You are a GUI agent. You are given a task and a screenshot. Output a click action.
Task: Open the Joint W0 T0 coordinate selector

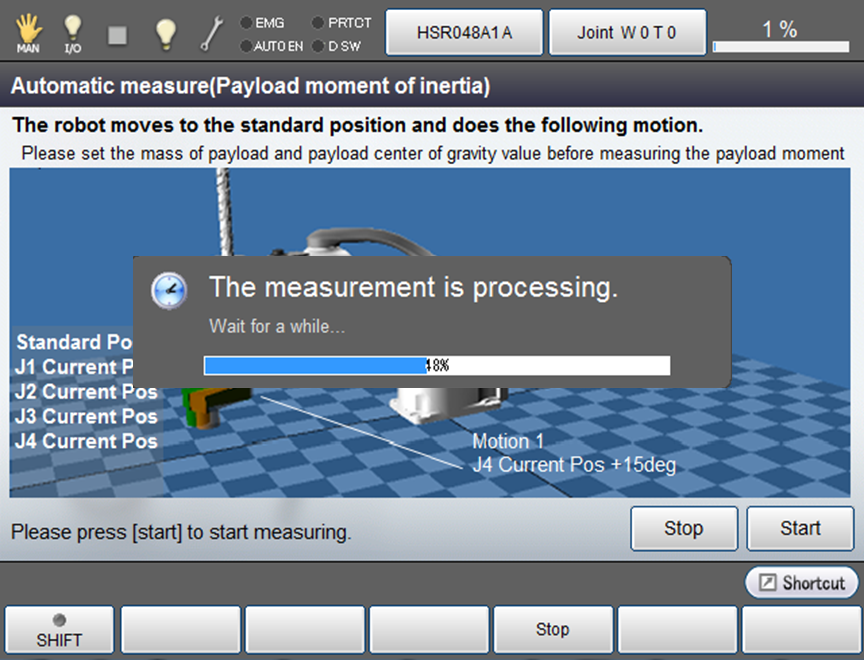tap(627, 33)
